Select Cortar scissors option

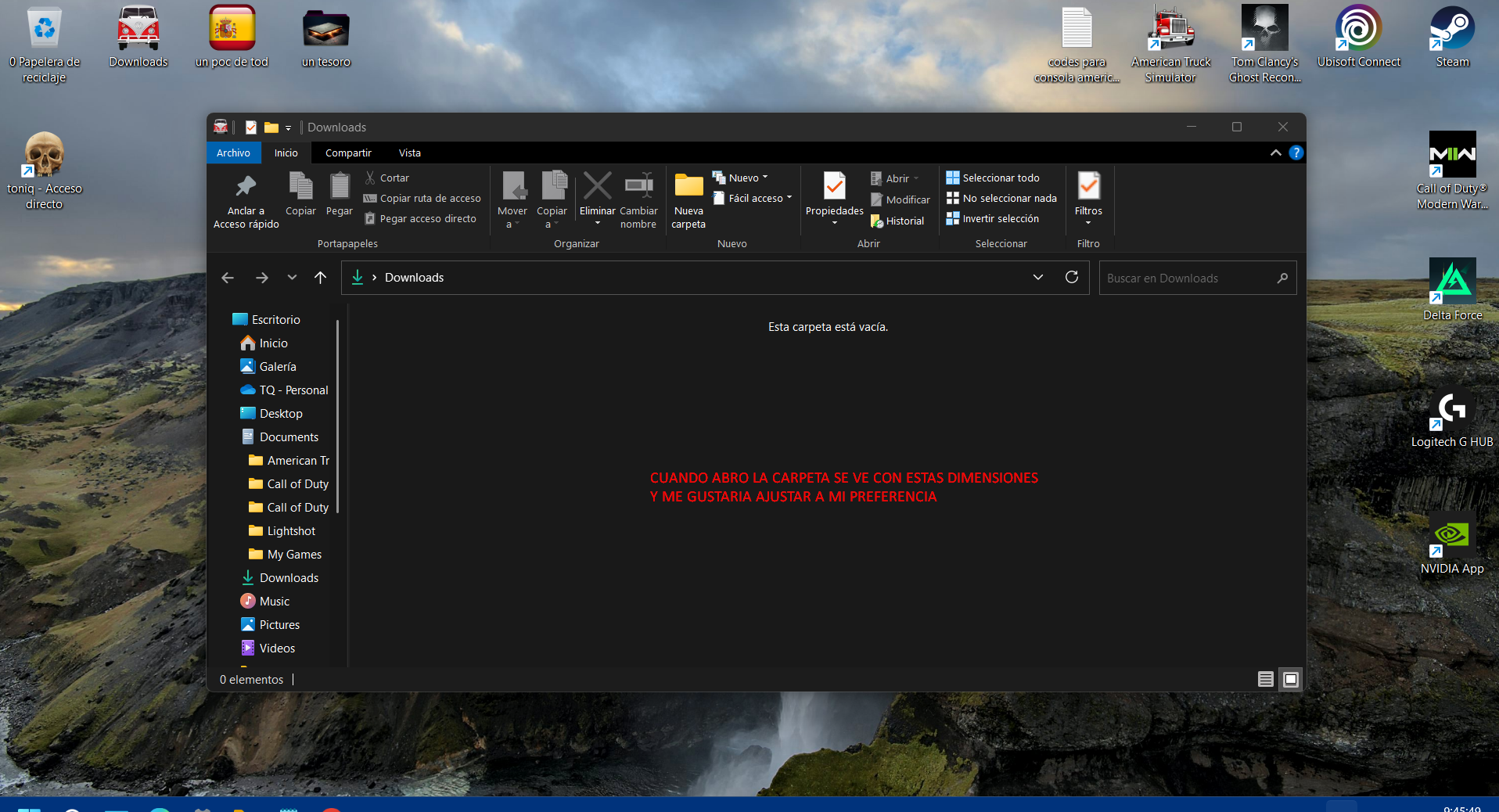click(x=386, y=178)
